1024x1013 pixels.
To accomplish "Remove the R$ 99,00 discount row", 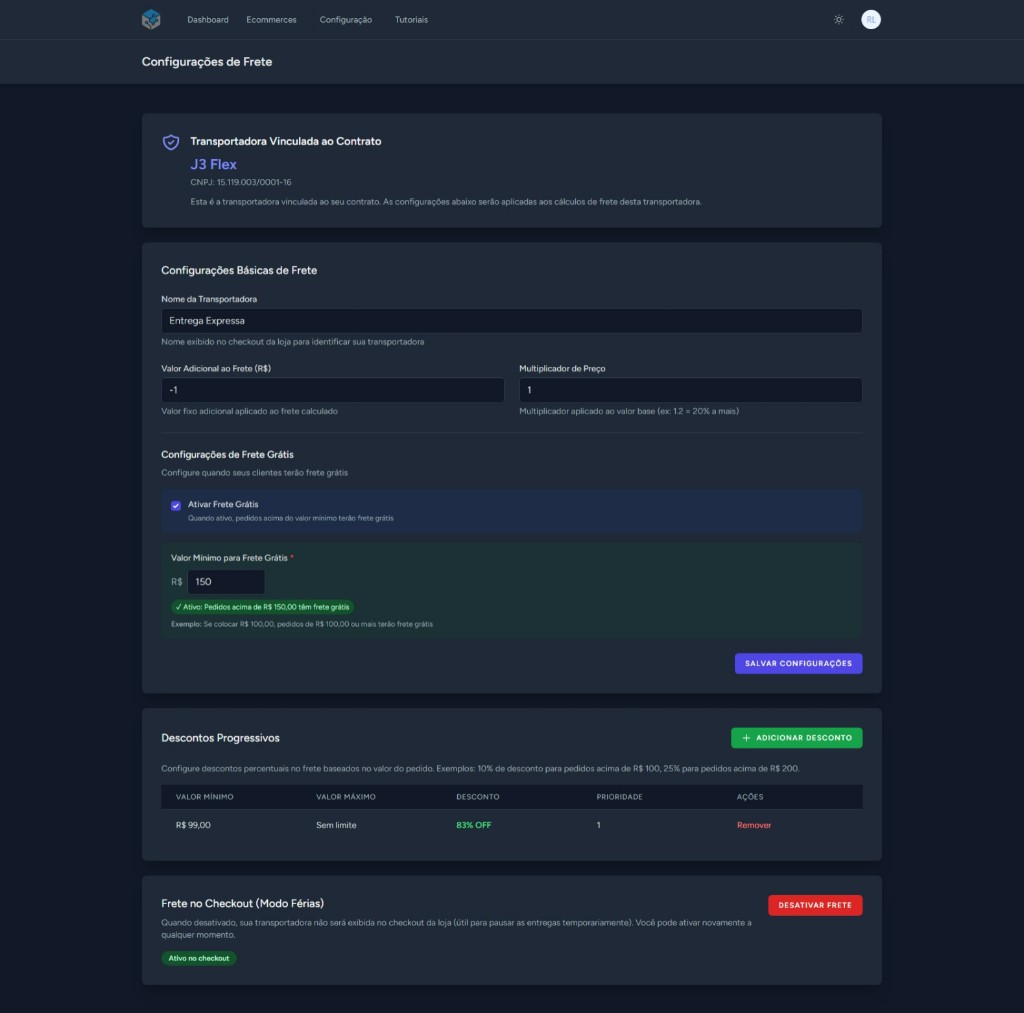I will point(754,825).
